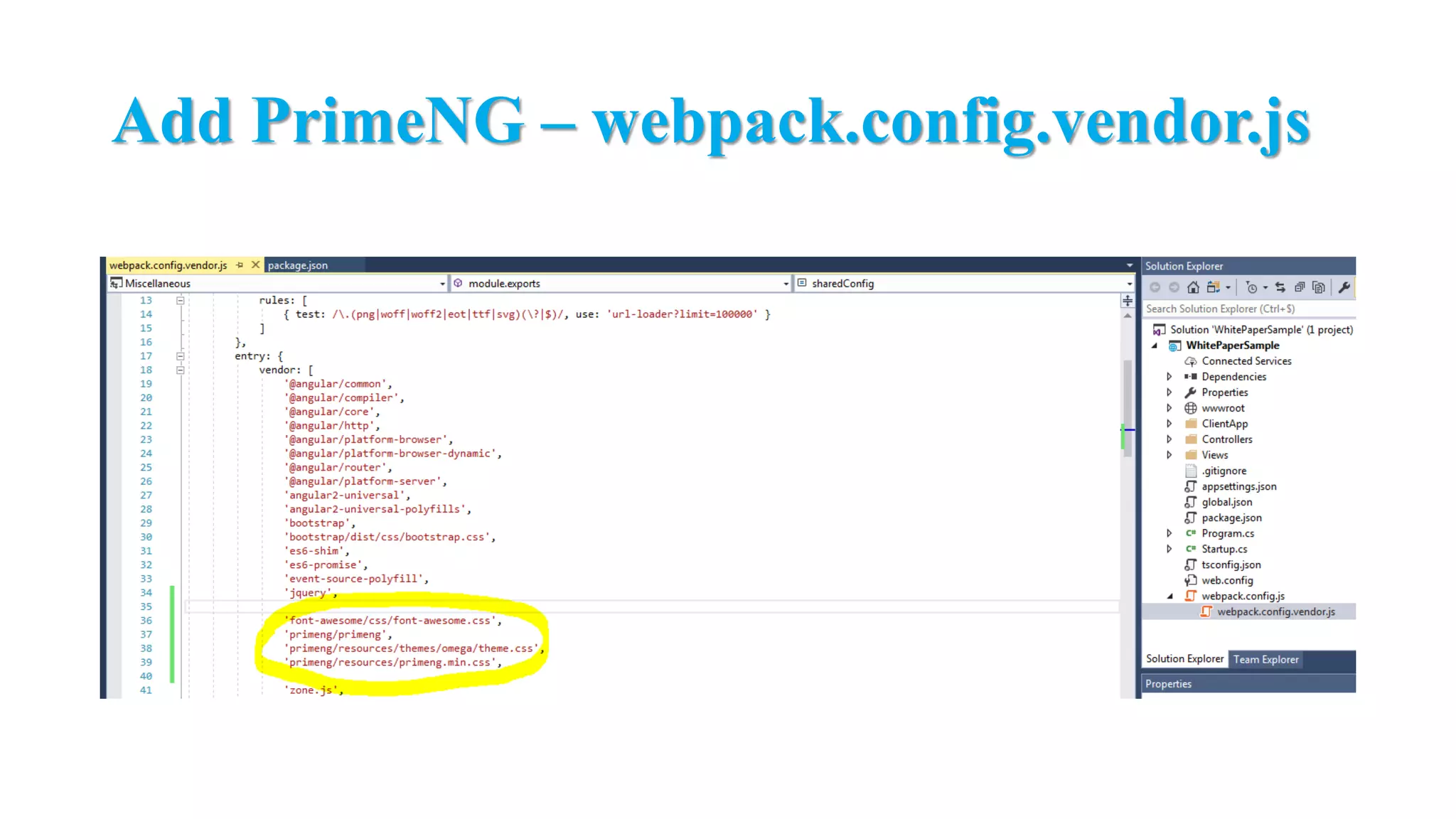The height and width of the screenshot is (819, 1456).
Task: Click the Startup.cs C# file icon
Action: 1191,549
